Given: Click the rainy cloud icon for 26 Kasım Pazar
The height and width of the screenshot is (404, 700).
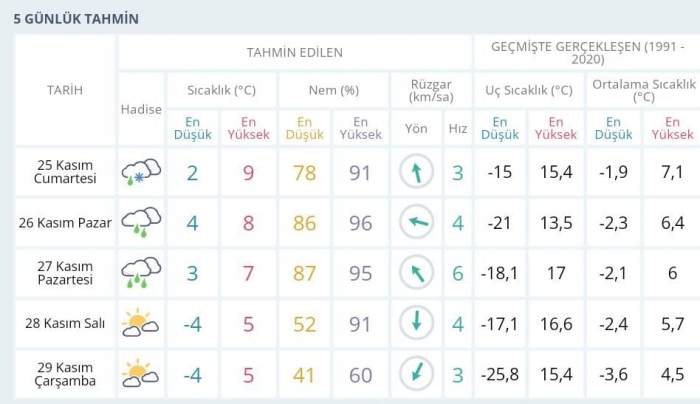Looking at the screenshot, I should [x=140, y=222].
